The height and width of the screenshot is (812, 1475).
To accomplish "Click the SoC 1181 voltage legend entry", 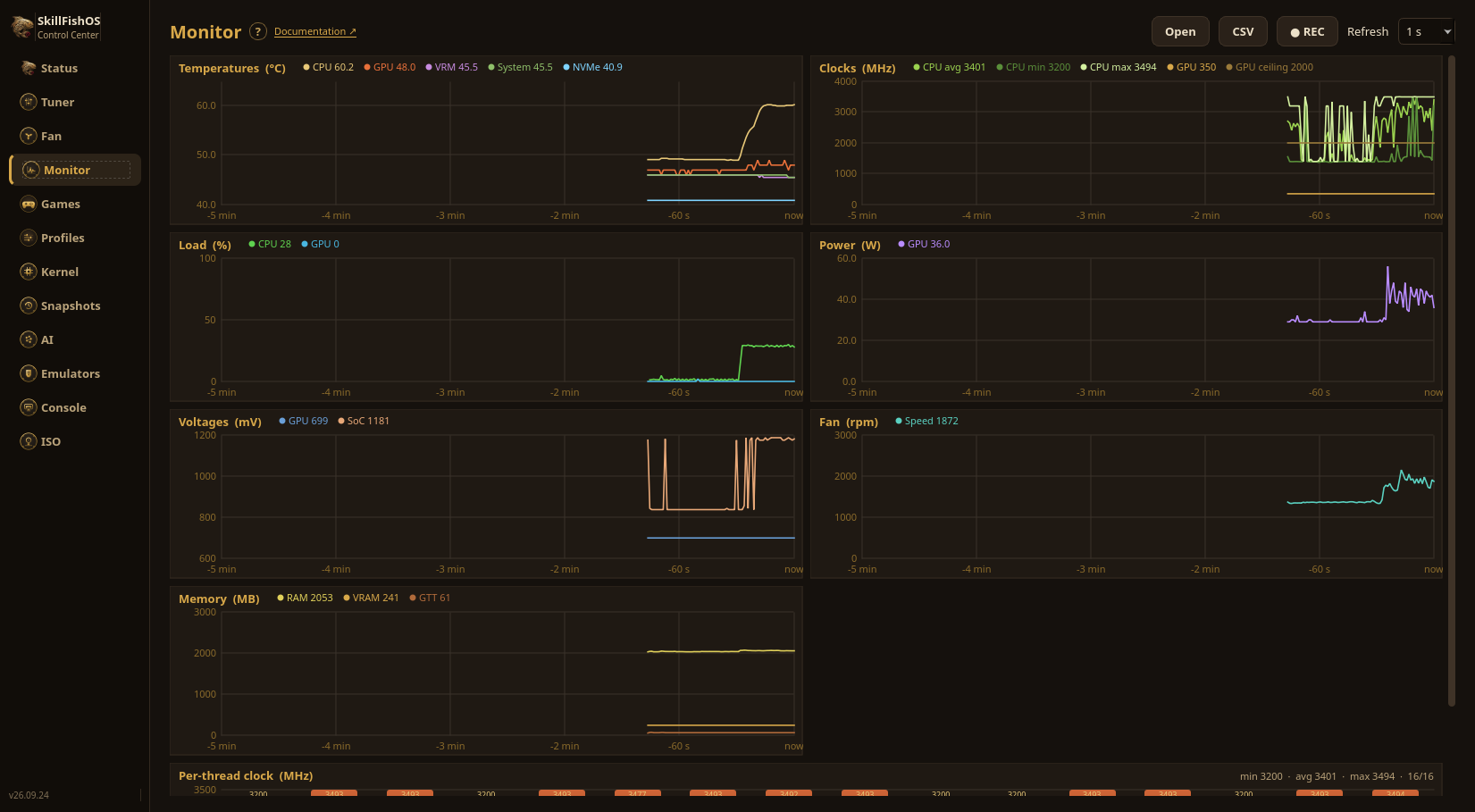I will click(x=364, y=421).
